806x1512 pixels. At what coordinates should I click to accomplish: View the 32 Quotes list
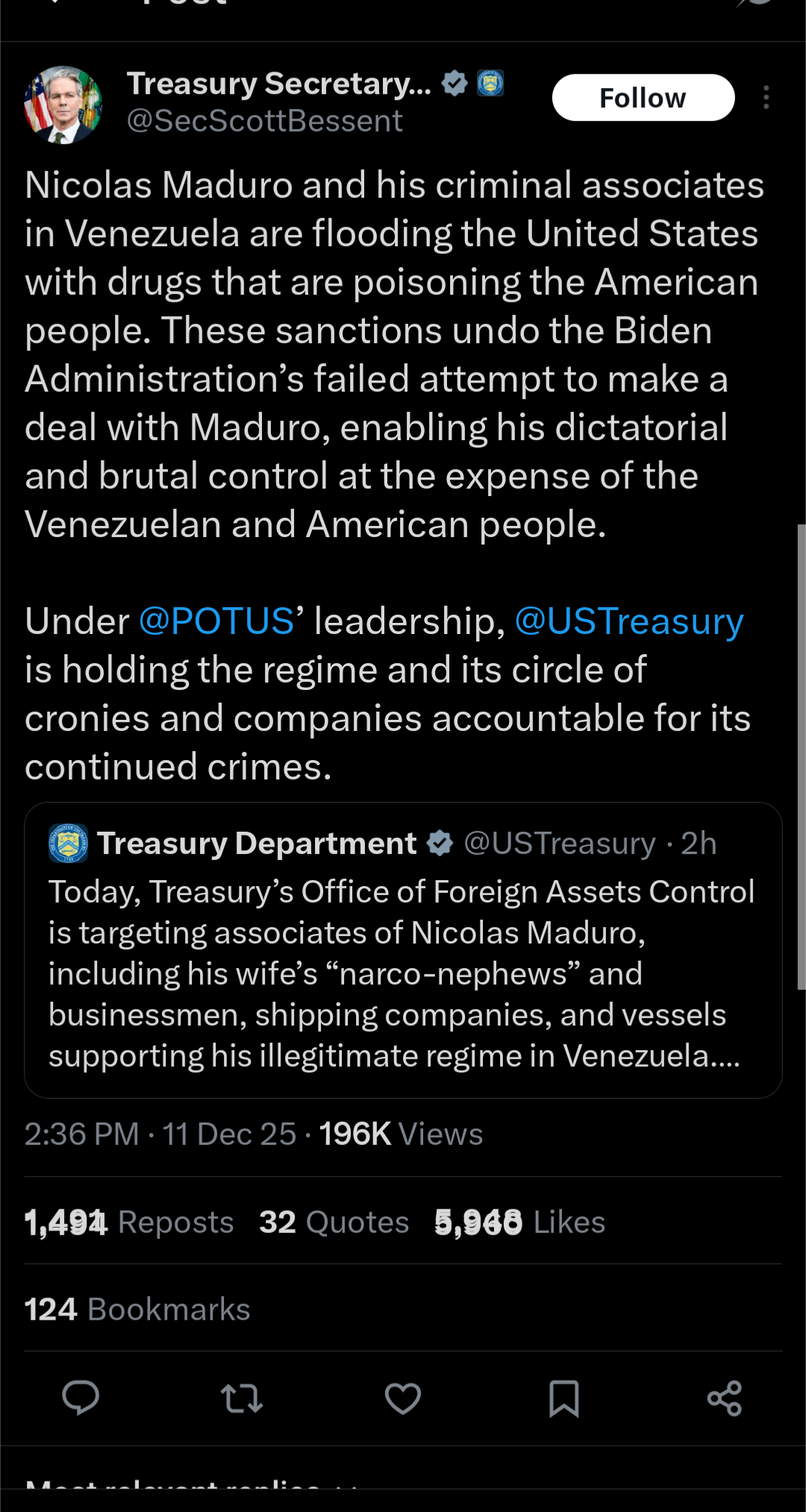pos(334,1223)
